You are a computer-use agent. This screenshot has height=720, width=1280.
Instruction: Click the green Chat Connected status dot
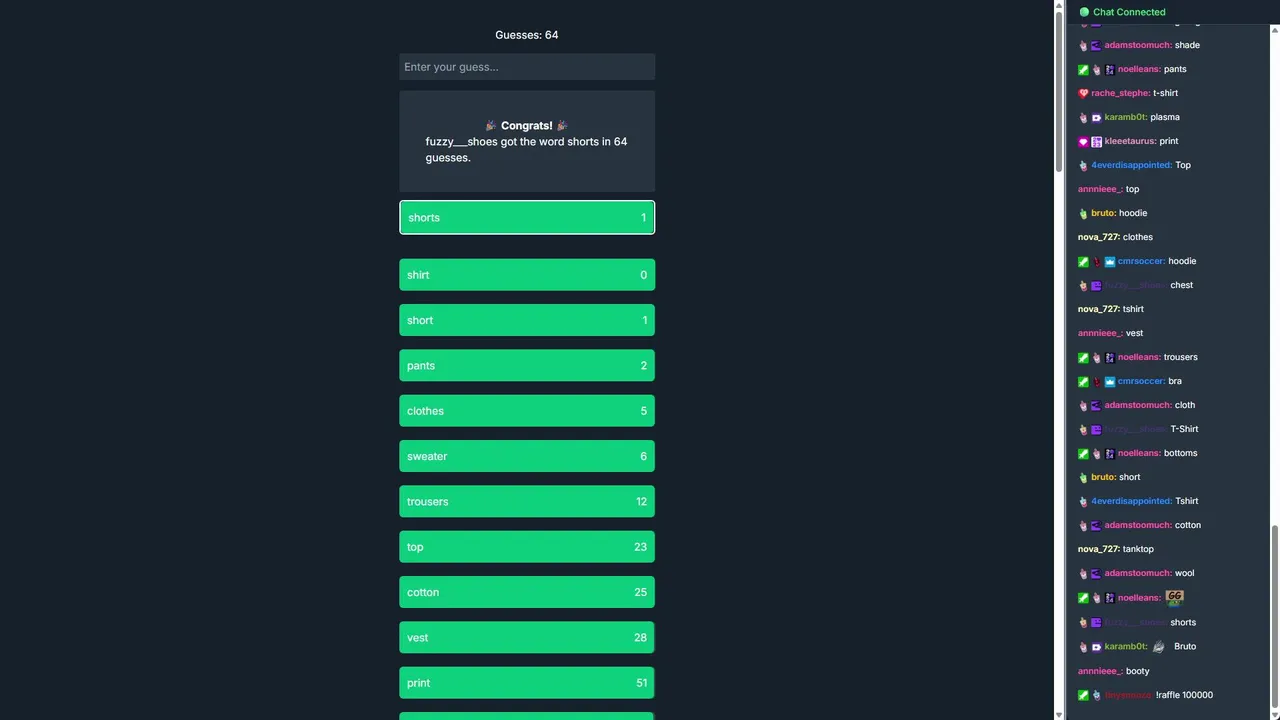(x=1084, y=12)
